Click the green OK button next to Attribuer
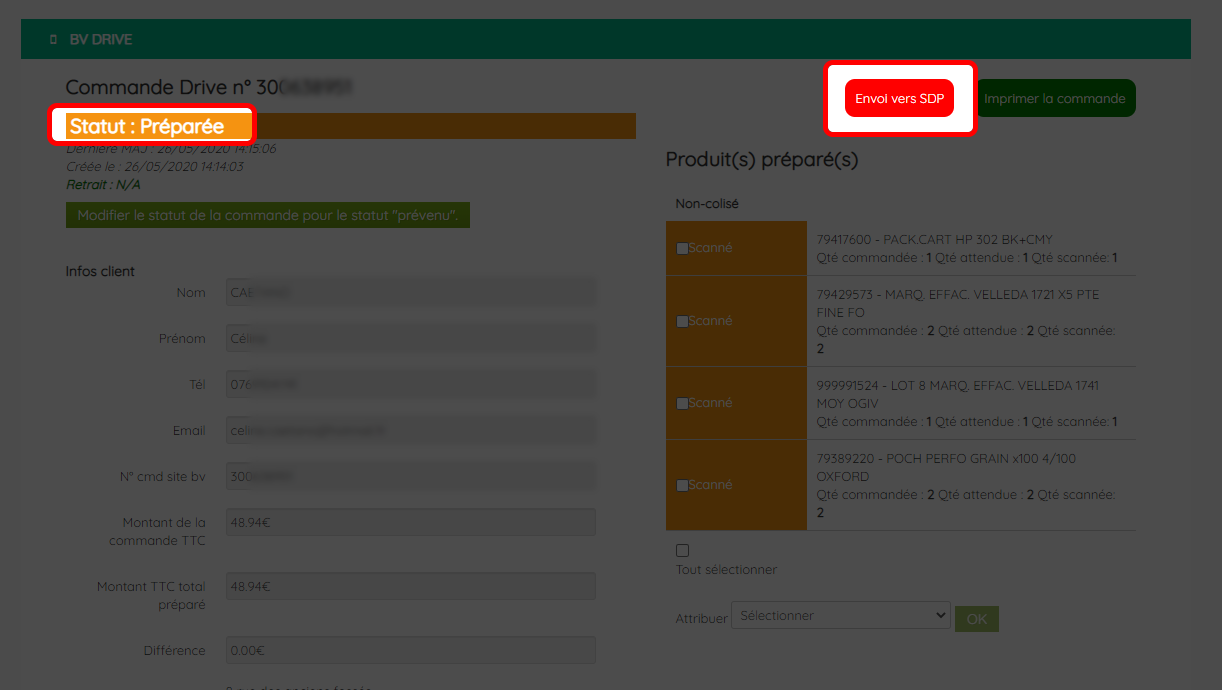This screenshot has width=1222, height=690. click(x=977, y=619)
